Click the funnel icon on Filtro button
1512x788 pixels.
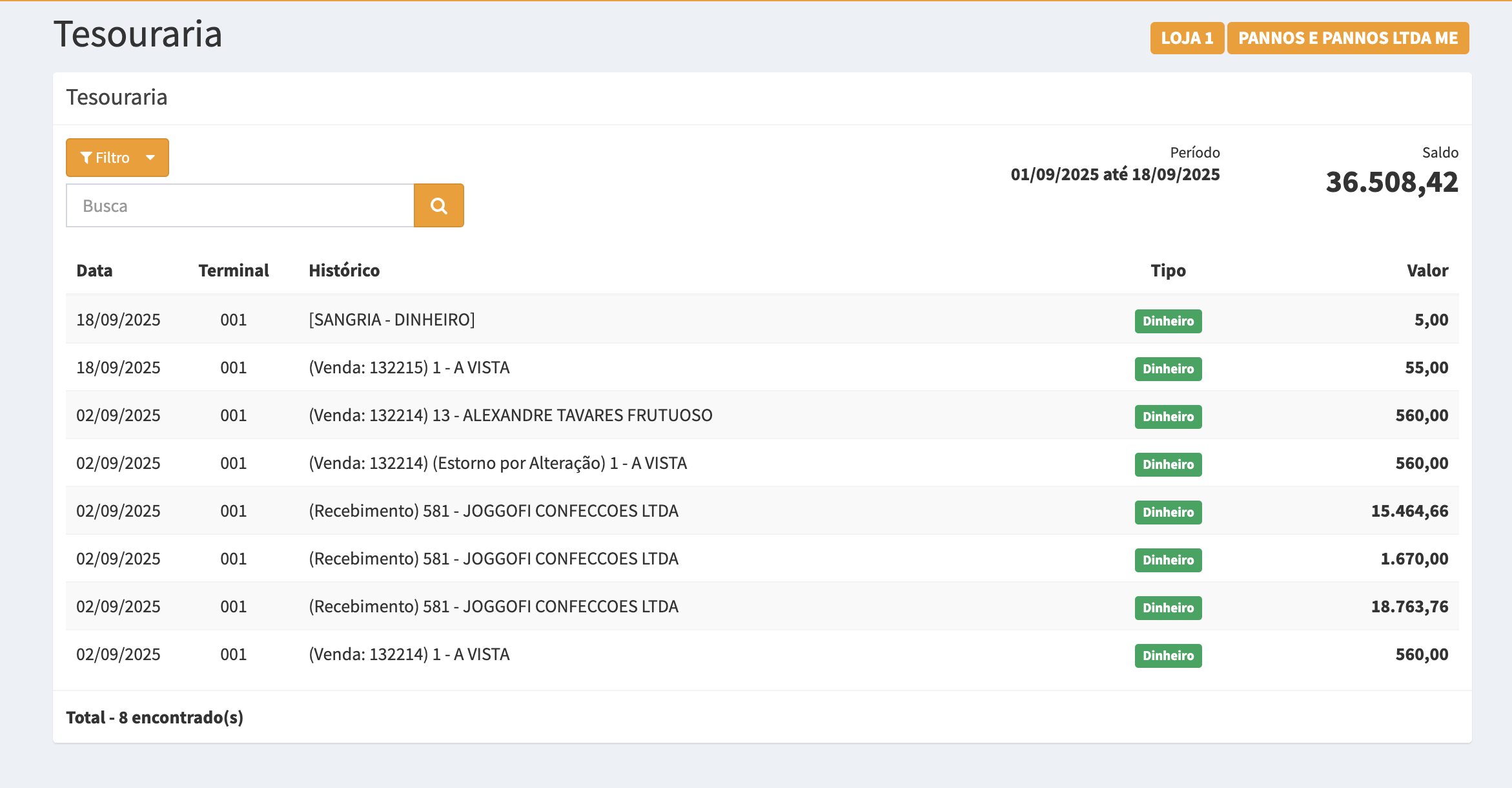(x=86, y=158)
